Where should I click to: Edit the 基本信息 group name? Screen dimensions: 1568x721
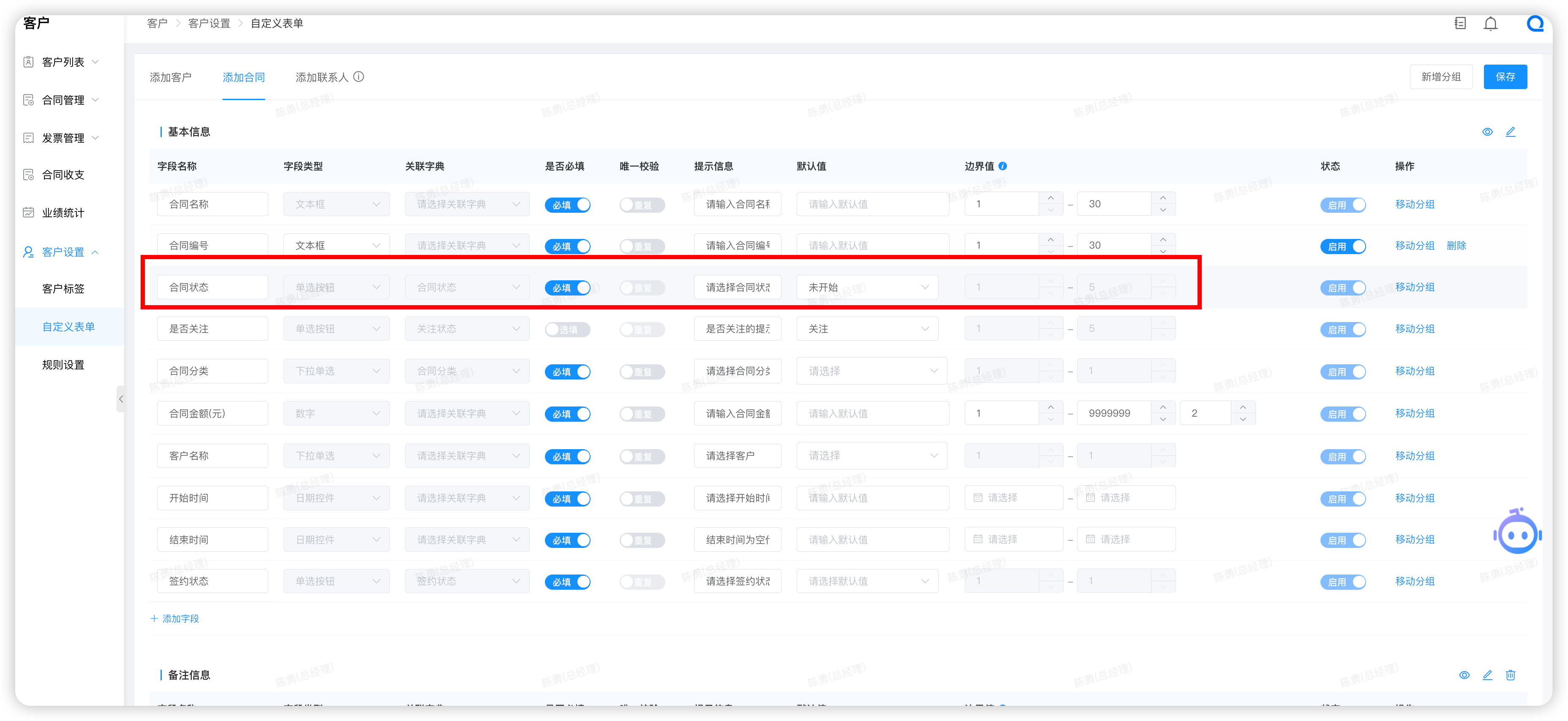tap(1510, 132)
